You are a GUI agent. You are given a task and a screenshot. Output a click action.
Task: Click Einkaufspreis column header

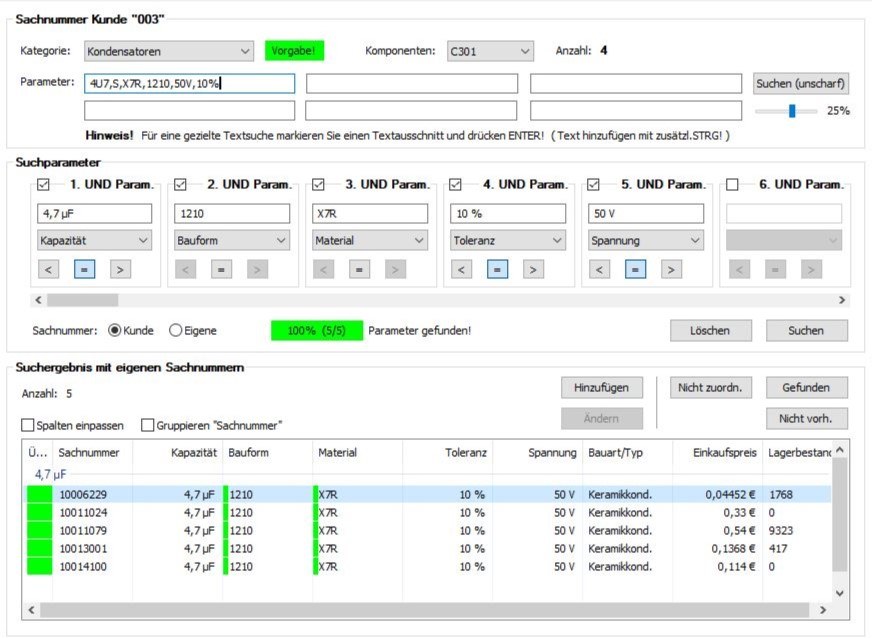718,453
